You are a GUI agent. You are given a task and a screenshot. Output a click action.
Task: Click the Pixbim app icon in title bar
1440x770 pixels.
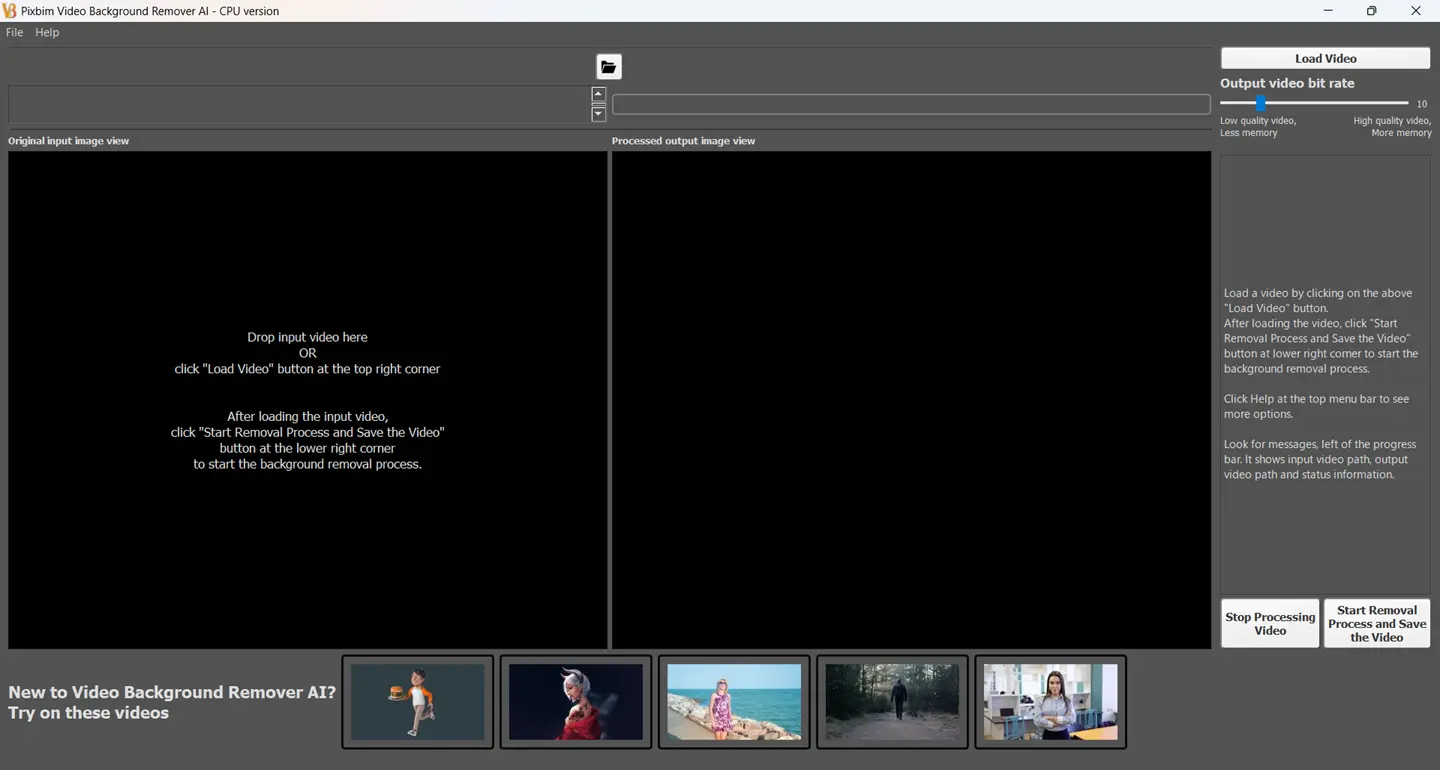[10, 11]
